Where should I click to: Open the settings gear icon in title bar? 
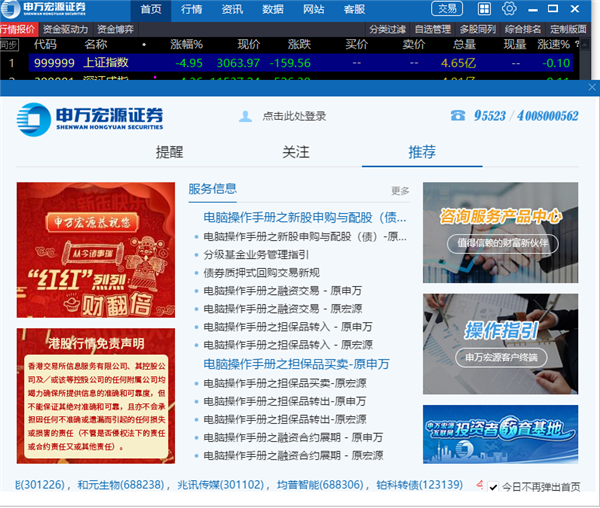[x=509, y=8]
